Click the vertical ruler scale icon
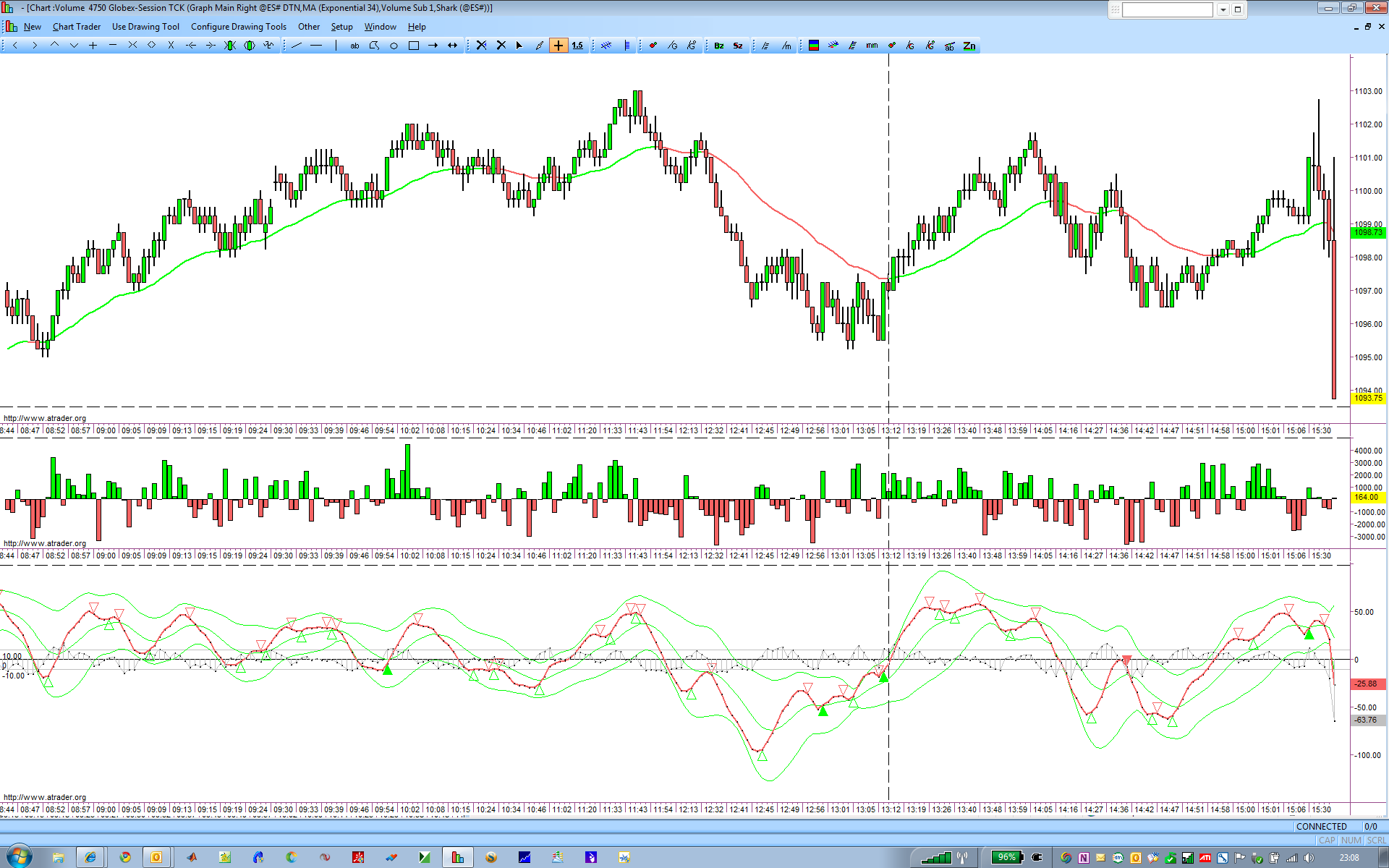The height and width of the screenshot is (868, 1389). [626, 46]
